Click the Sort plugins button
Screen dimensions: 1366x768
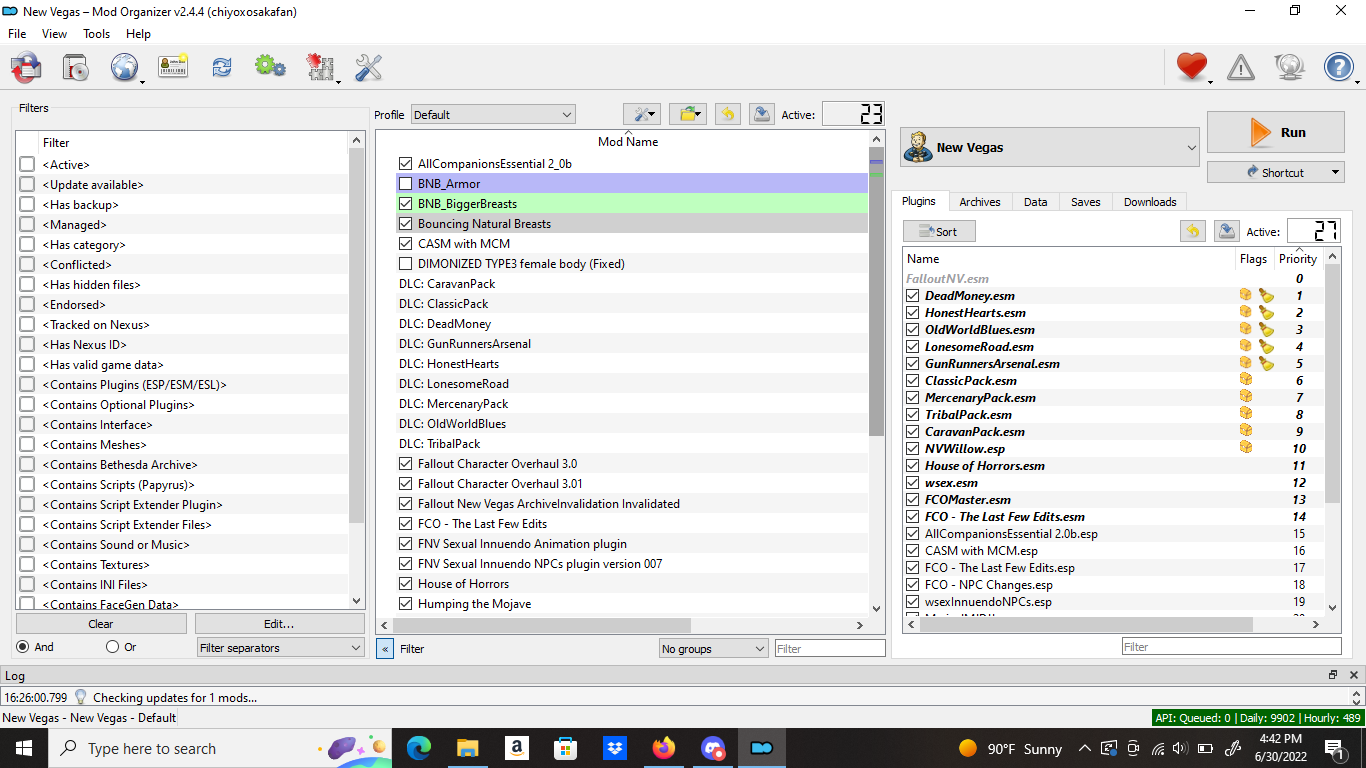(x=939, y=231)
